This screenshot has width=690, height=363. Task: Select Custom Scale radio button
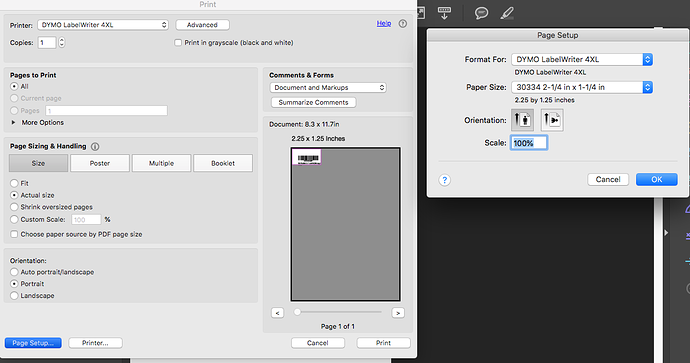coord(14,219)
